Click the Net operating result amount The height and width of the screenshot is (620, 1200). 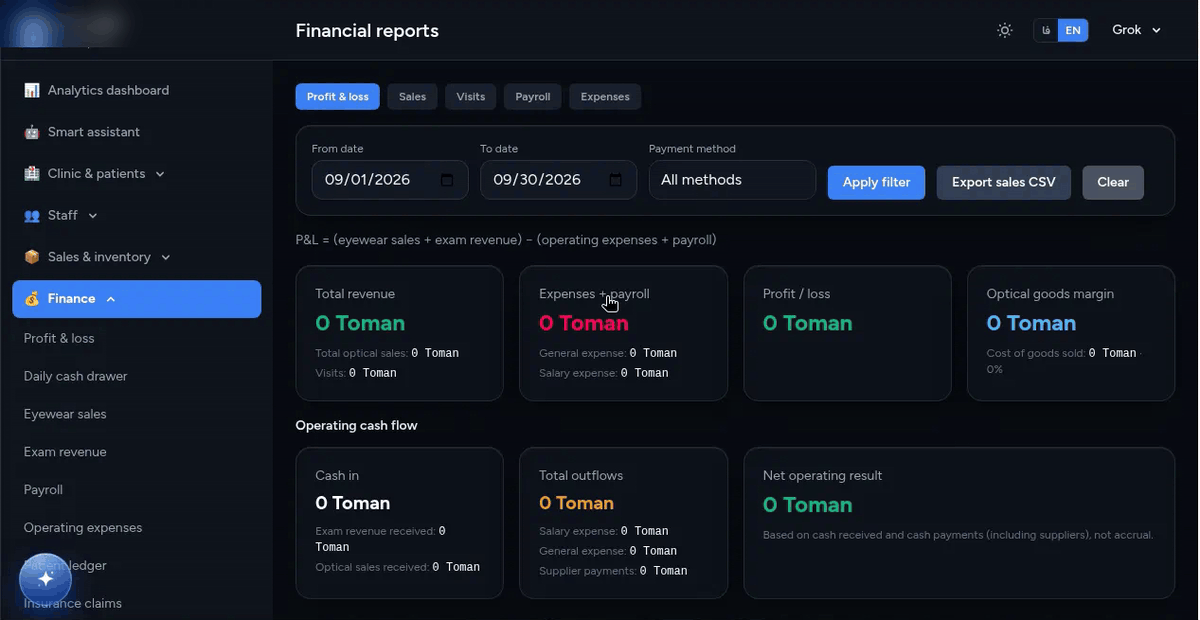(x=808, y=505)
